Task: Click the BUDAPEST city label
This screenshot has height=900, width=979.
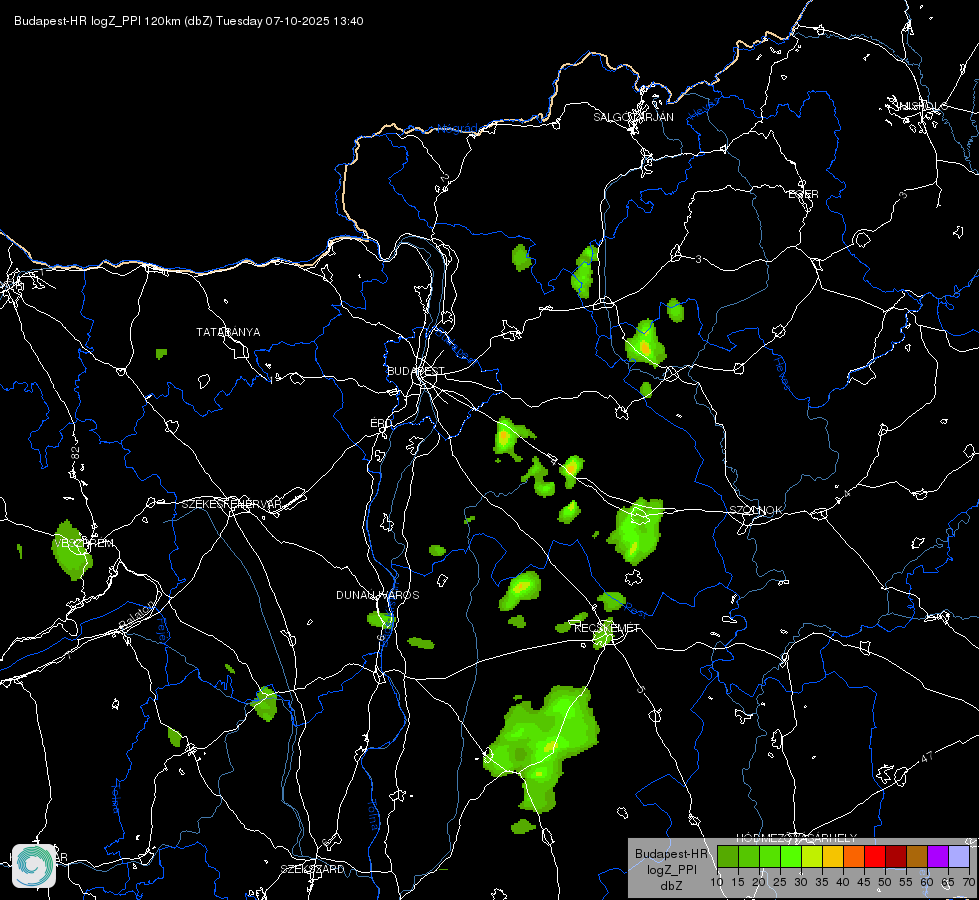Action: tap(416, 371)
